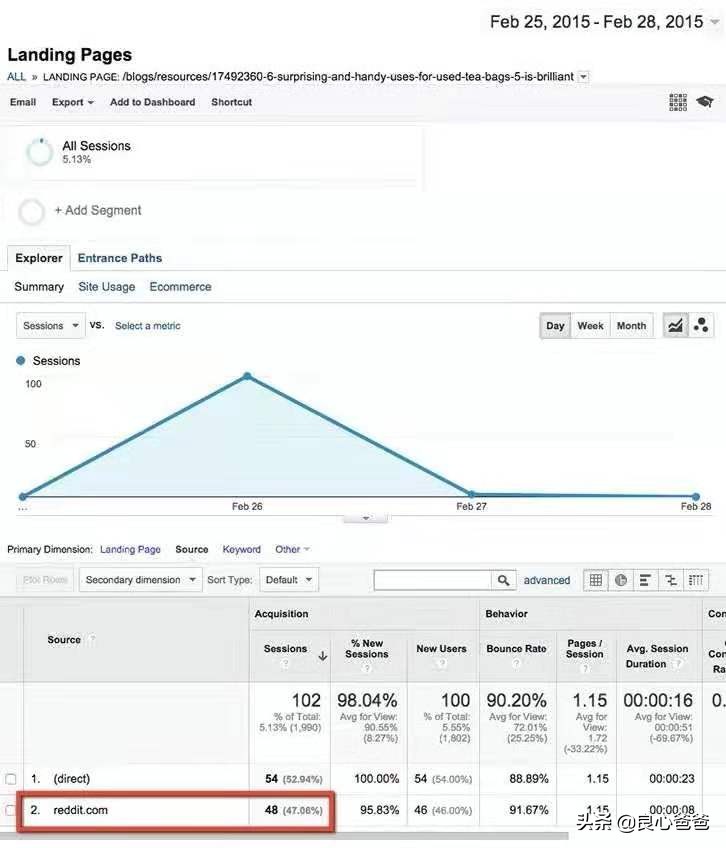Expand the landing page path dropdown
Viewport: 726px width, 848px height.
(583, 77)
